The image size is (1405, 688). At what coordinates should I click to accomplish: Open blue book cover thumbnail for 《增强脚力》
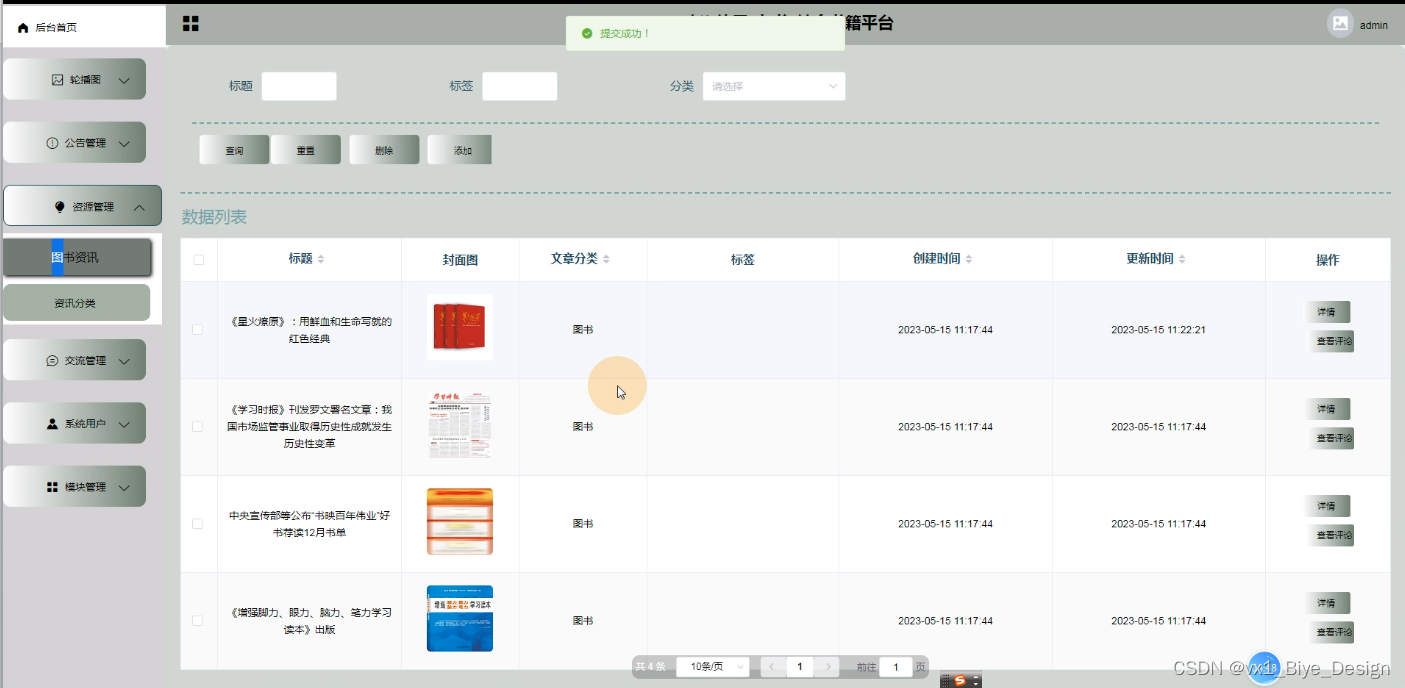pos(460,619)
